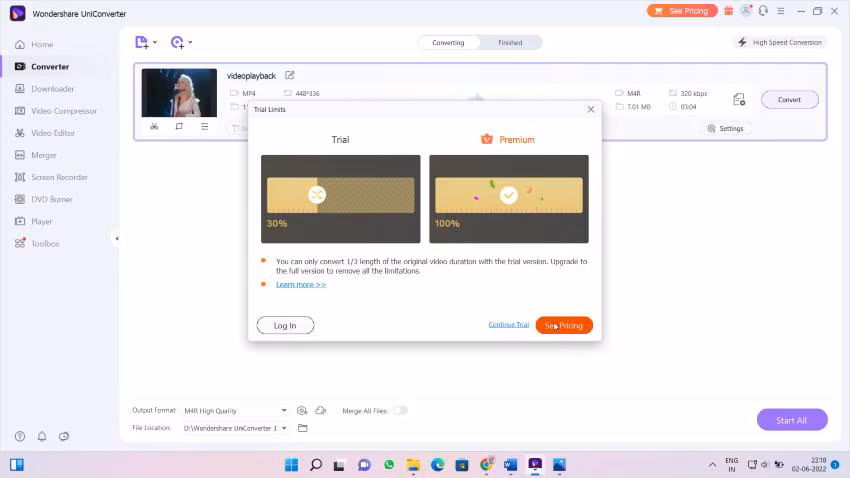Screen dimensions: 850x478
Task: Open the taskbar Search icon
Action: [x=315, y=465]
